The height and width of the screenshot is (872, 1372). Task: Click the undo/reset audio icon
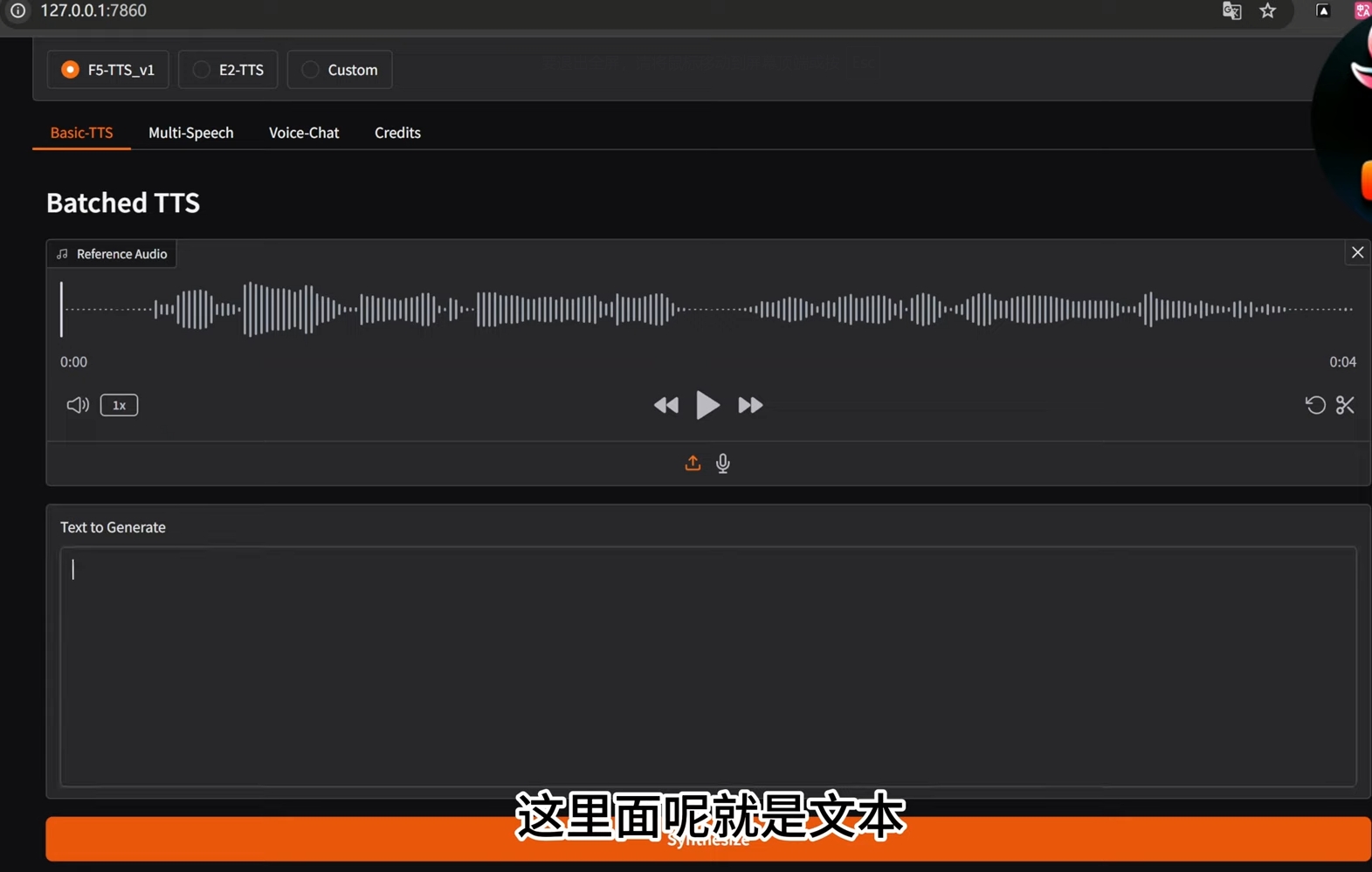pyautogui.click(x=1315, y=405)
